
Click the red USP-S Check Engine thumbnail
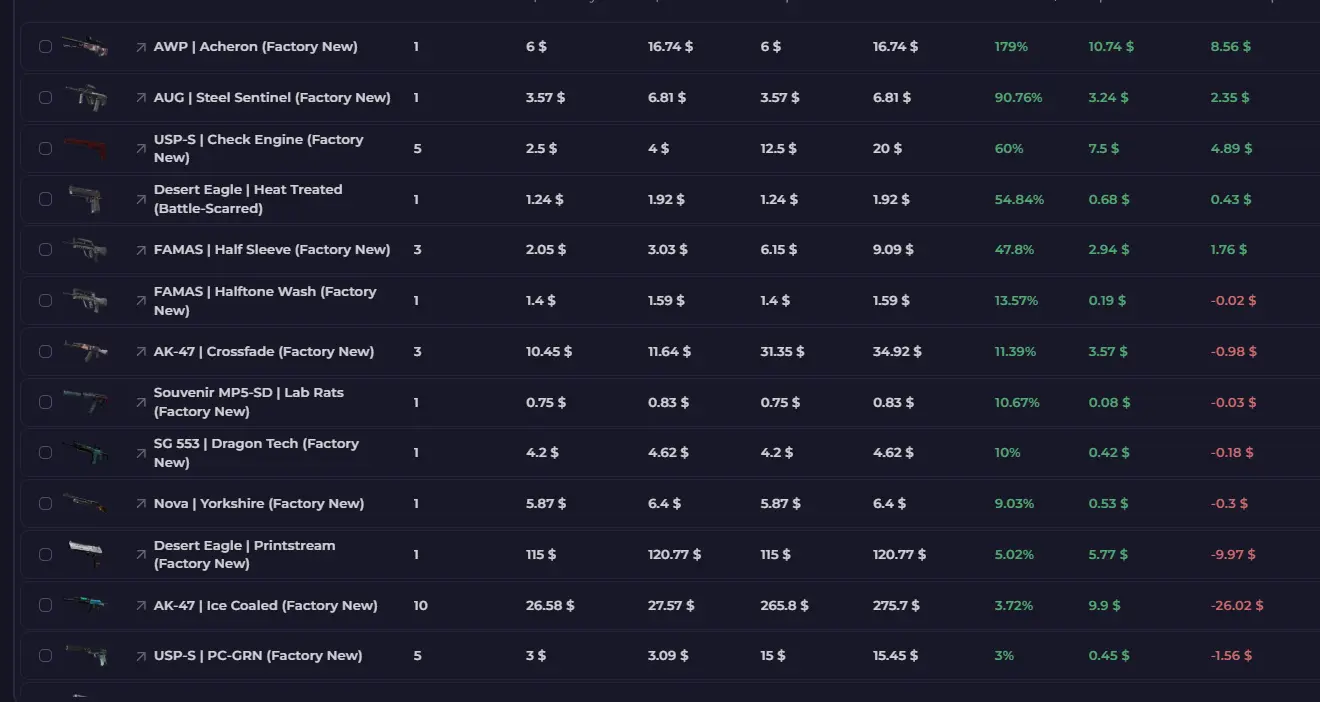(x=86, y=148)
